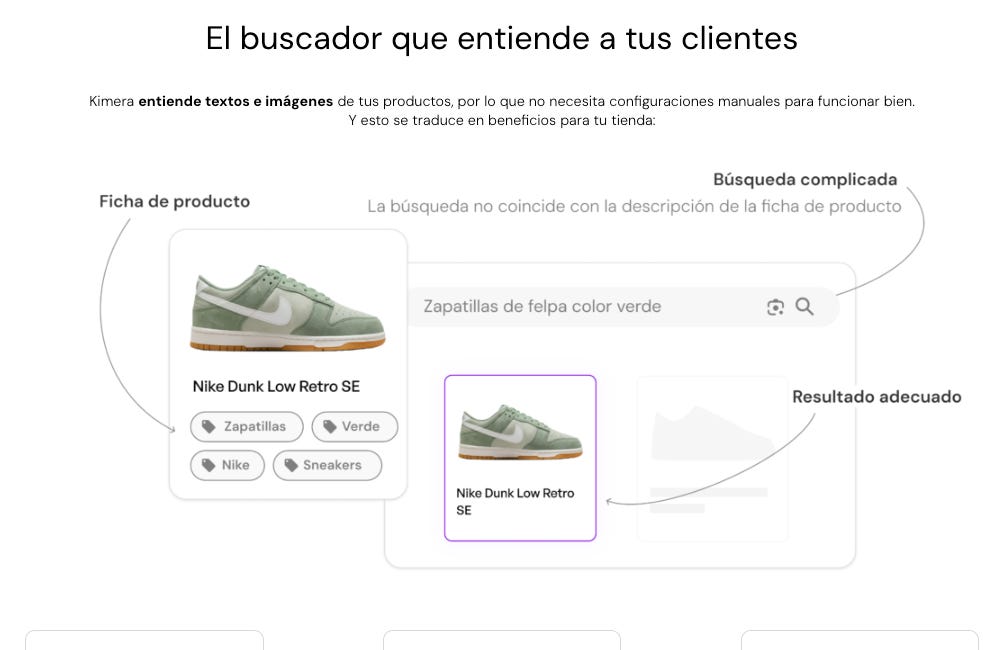Click the tag icon inside Zapatillas chip
Image resolution: width=1004 pixels, height=650 pixels.
(208, 427)
